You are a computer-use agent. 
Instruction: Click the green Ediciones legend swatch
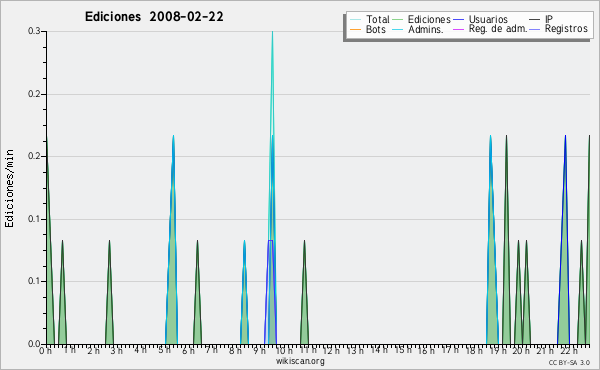pyautogui.click(x=398, y=20)
